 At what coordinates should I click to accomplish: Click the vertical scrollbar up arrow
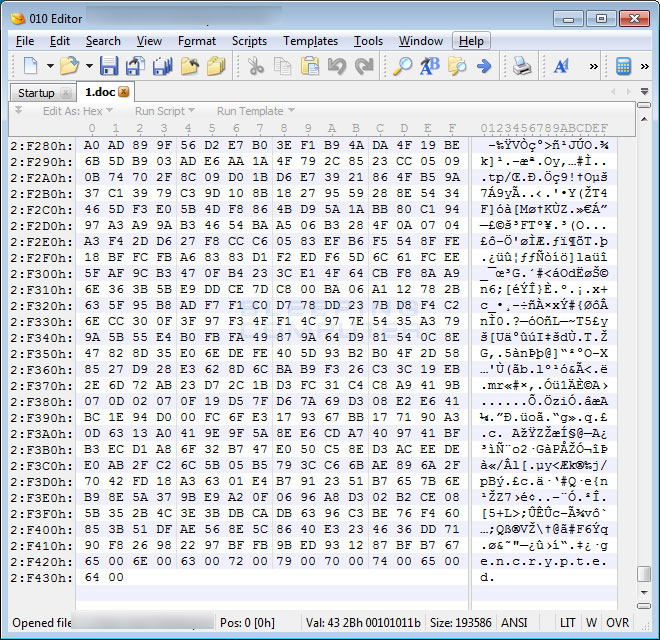644,119
